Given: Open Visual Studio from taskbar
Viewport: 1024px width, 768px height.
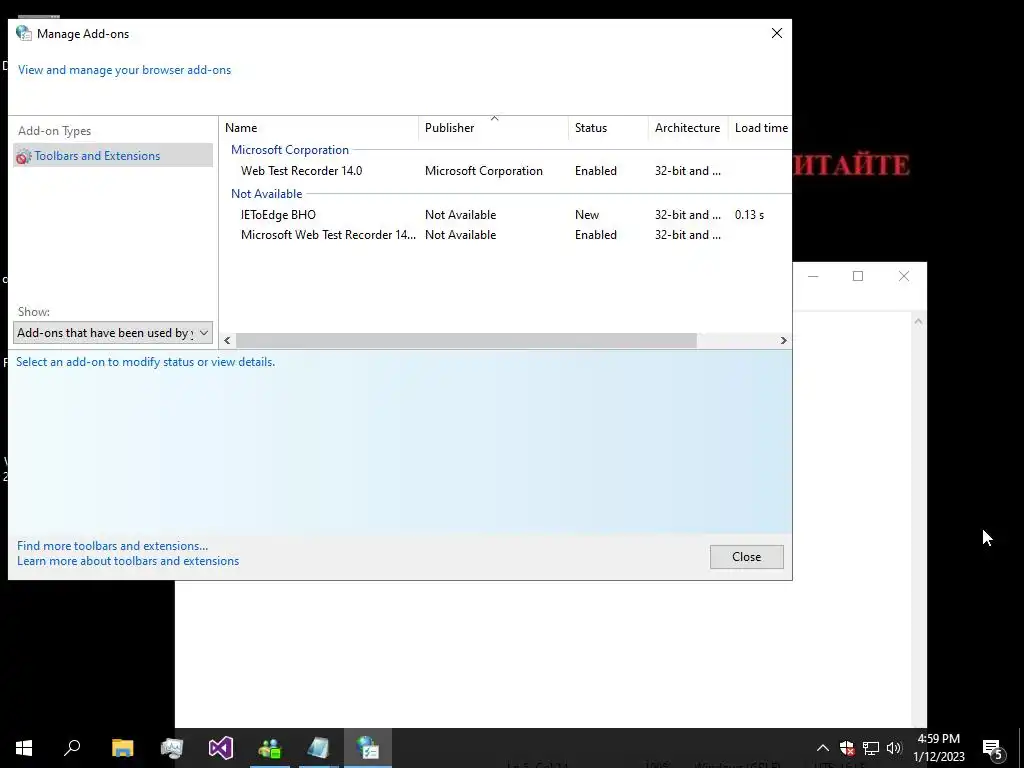Looking at the screenshot, I should point(221,748).
